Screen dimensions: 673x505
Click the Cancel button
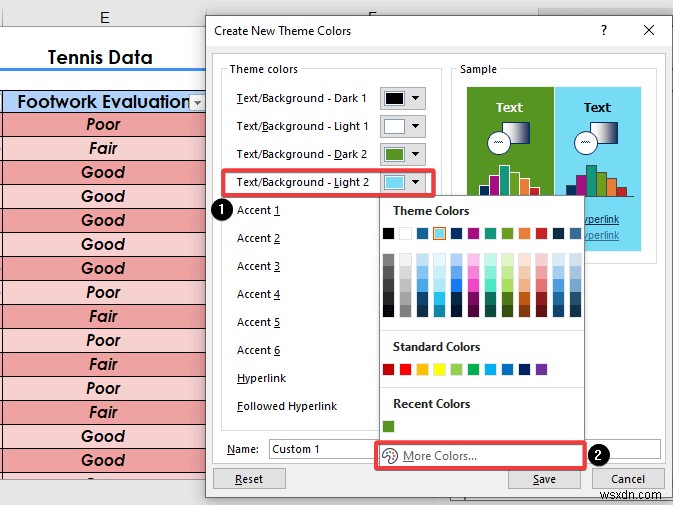pos(628,479)
